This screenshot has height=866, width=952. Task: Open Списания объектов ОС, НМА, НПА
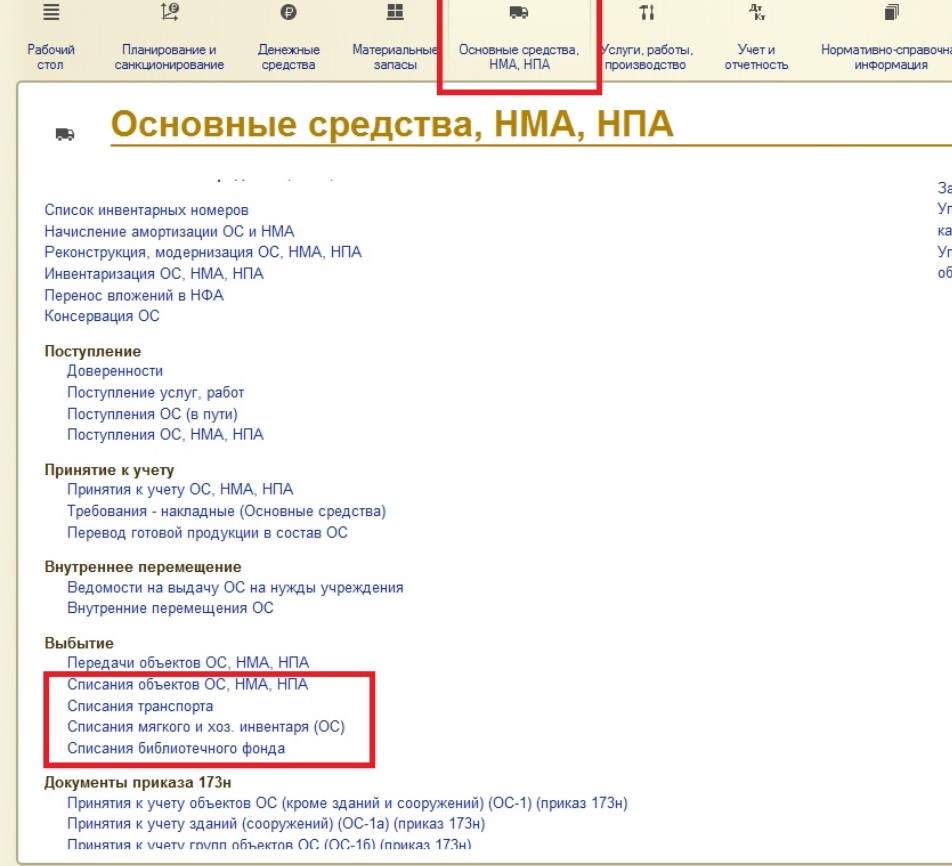coord(188,684)
